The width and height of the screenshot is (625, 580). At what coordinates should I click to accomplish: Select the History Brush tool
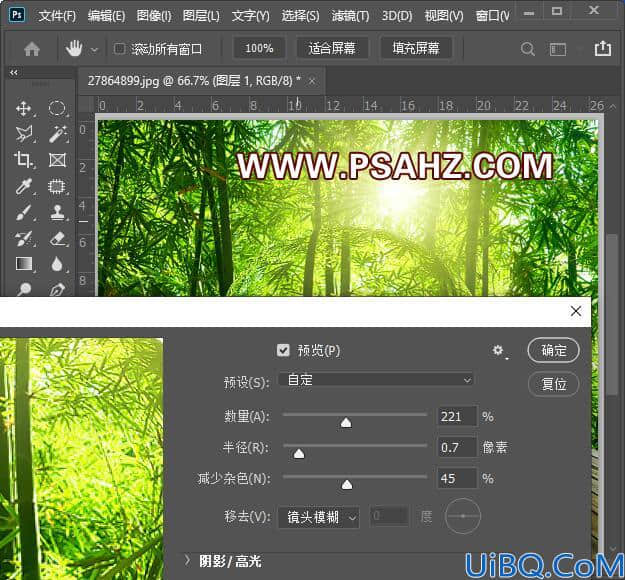(x=24, y=238)
